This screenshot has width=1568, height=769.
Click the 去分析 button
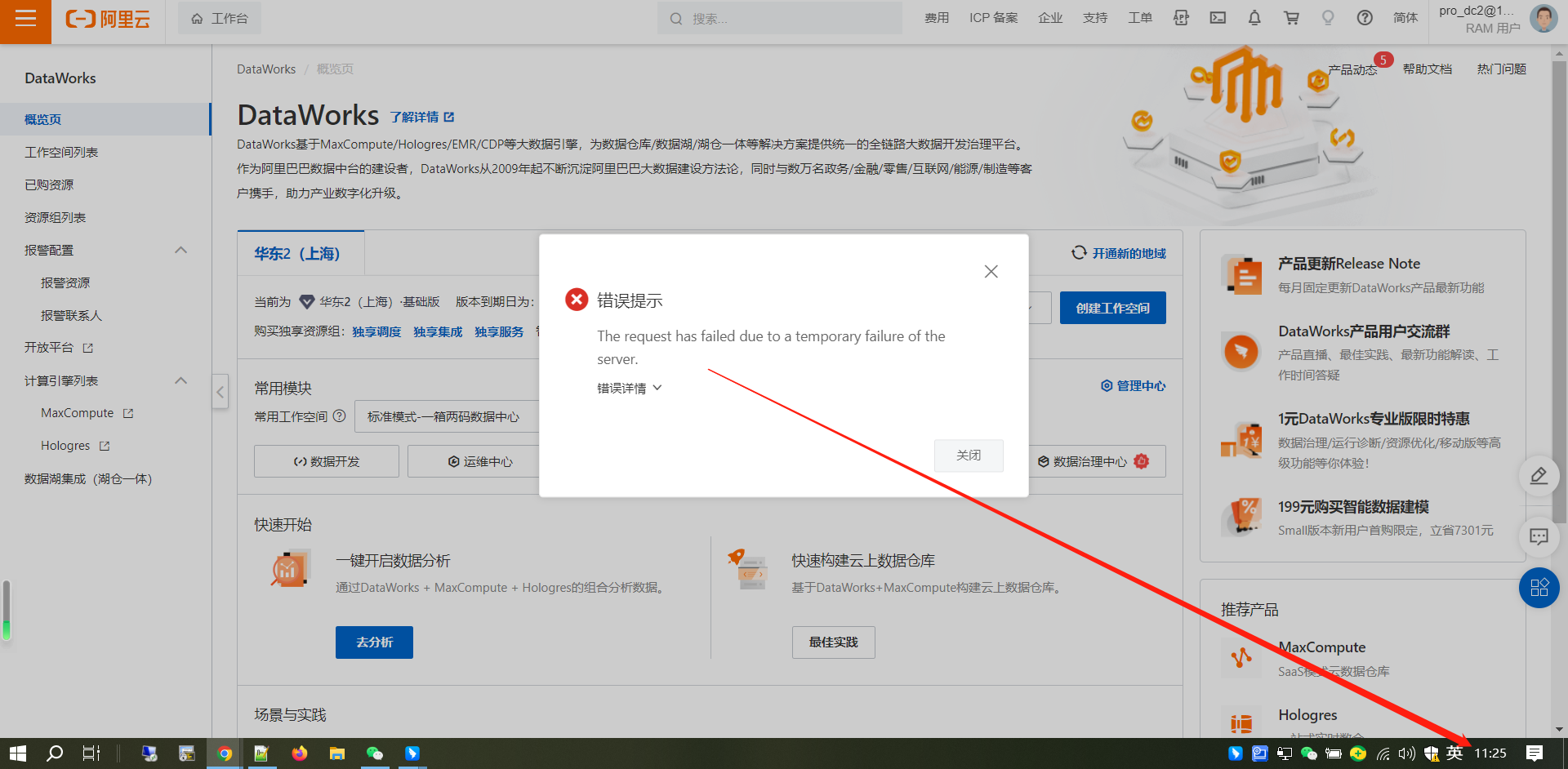374,642
